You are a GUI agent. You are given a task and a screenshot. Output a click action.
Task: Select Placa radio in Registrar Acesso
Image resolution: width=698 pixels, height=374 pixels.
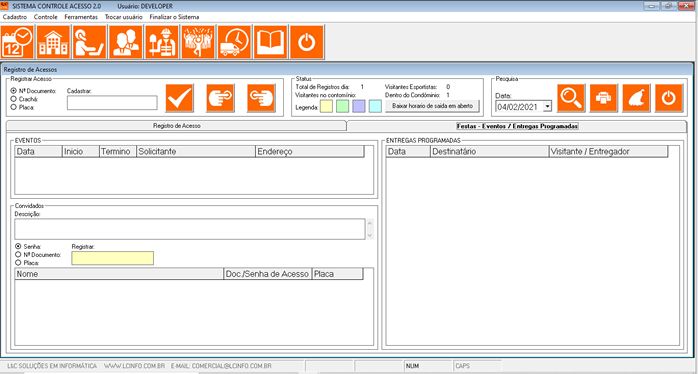(x=14, y=106)
